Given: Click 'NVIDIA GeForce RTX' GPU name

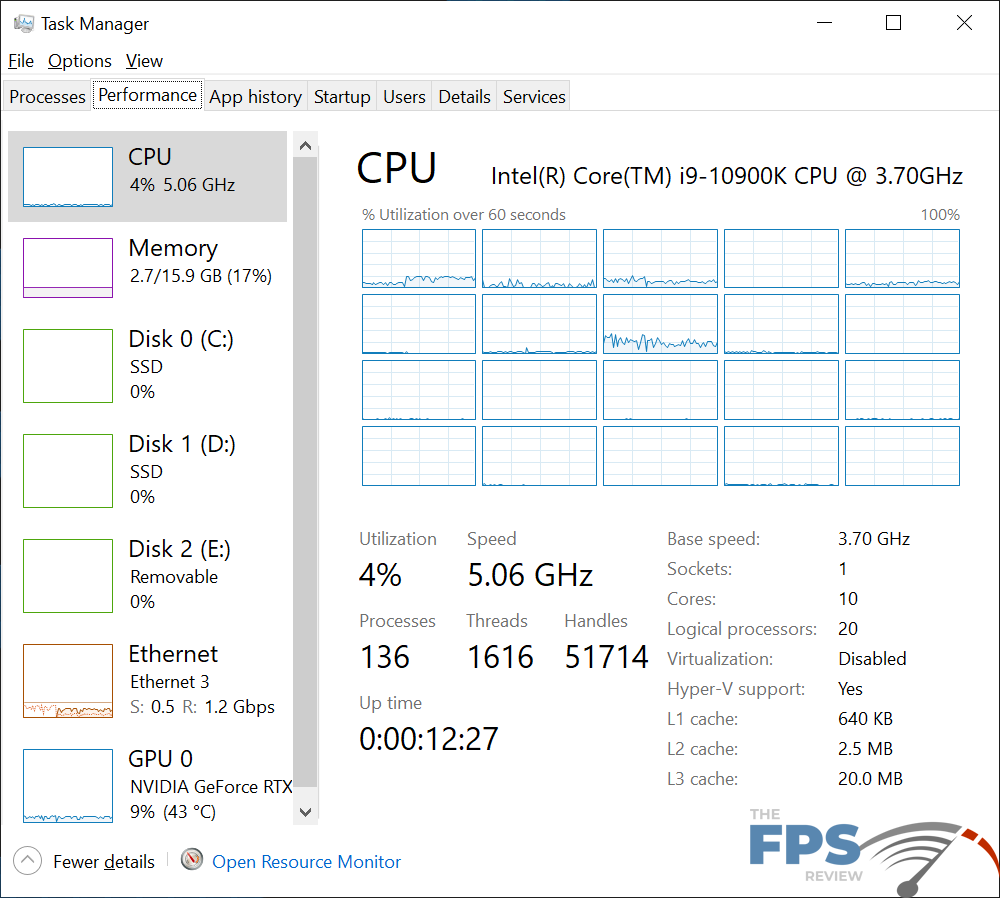Looking at the screenshot, I should (x=211, y=786).
